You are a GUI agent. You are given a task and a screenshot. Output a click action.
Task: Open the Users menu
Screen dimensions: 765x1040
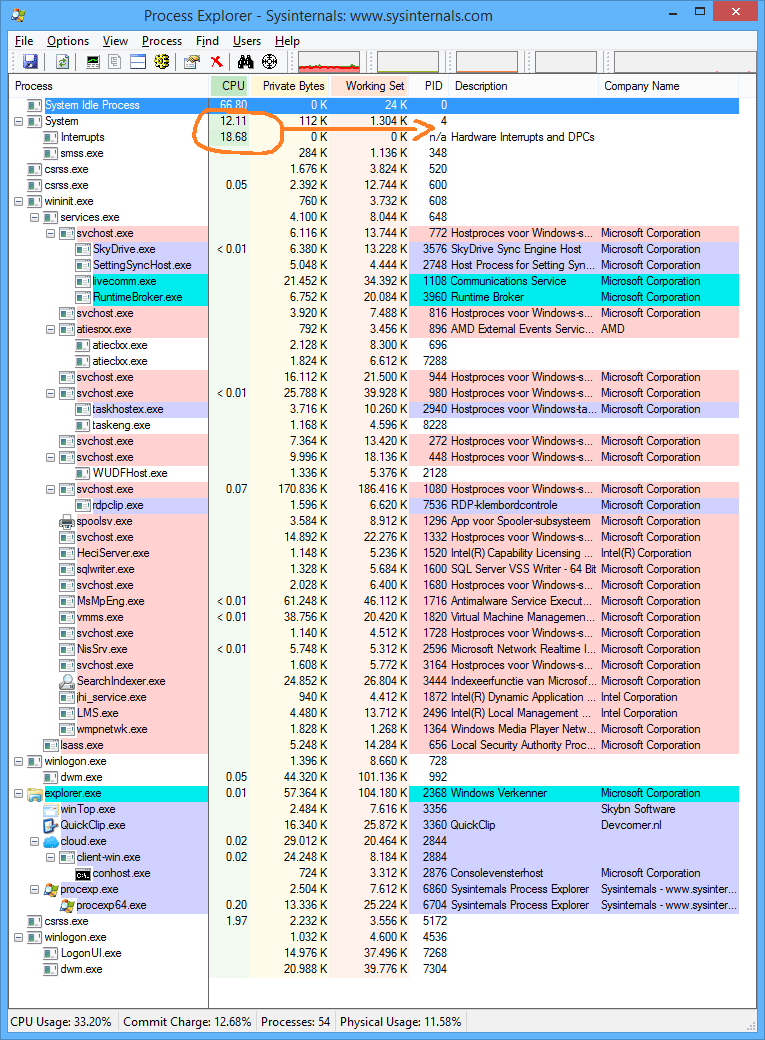pyautogui.click(x=247, y=41)
